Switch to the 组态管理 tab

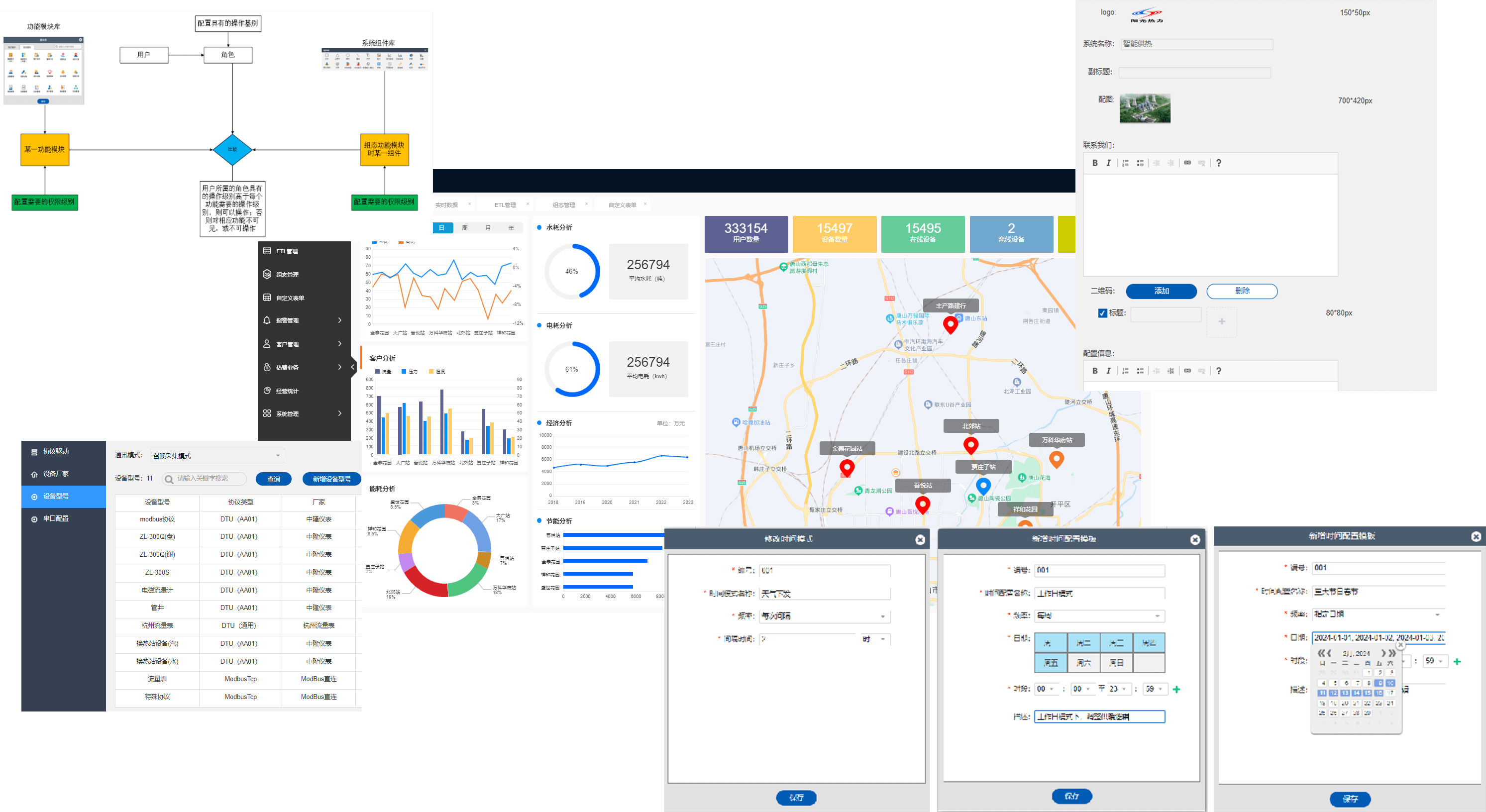pos(564,204)
